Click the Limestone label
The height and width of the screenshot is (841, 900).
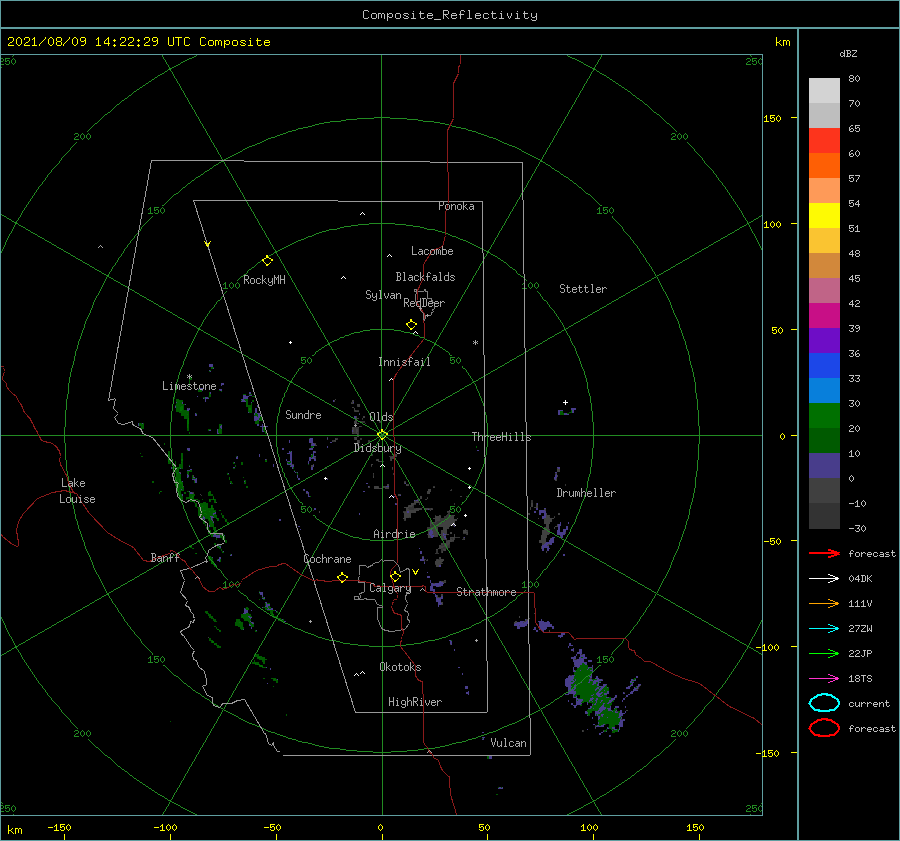point(189,386)
